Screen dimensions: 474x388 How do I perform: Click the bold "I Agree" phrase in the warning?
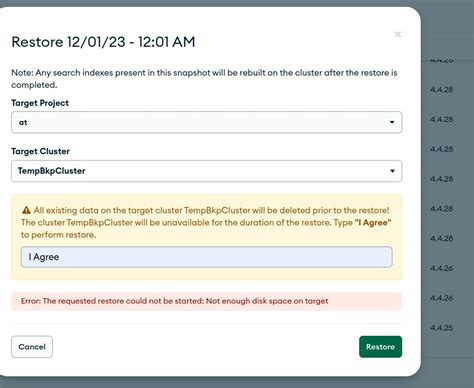(373, 222)
